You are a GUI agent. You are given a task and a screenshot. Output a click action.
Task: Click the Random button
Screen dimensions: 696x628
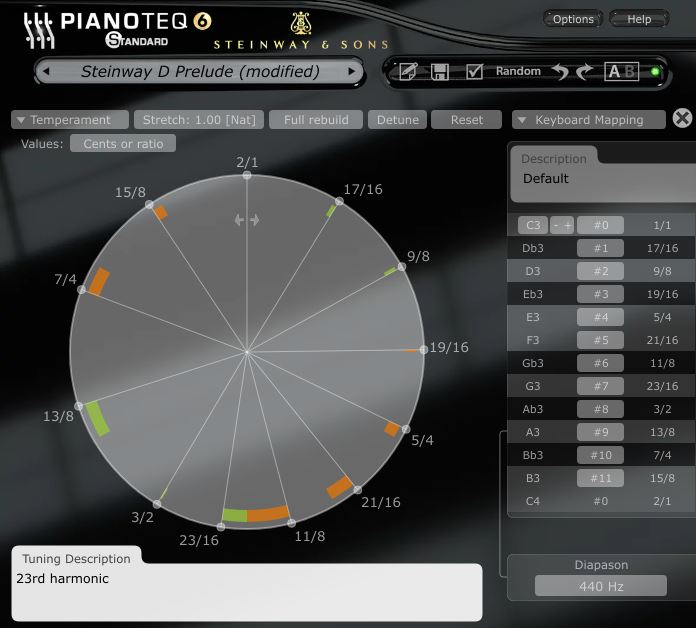click(x=518, y=71)
